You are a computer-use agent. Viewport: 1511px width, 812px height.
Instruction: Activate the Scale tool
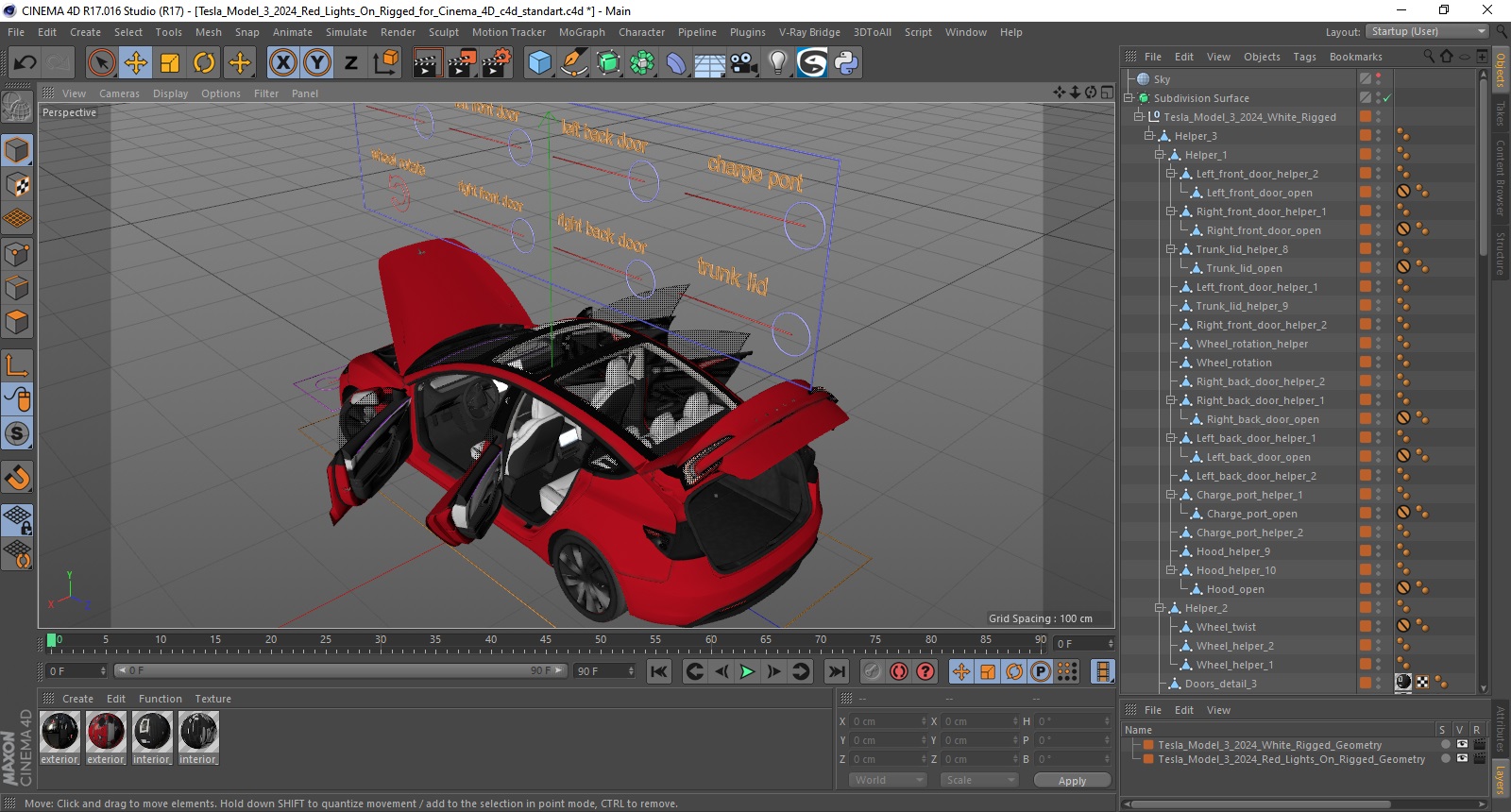point(170,63)
